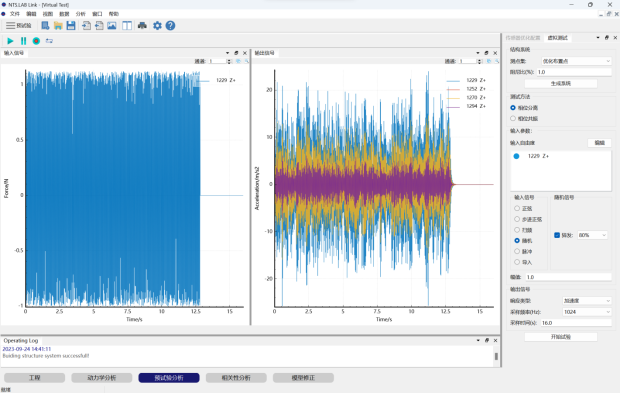Click the blue question mark help icon
This screenshot has height=393, width=620.
tap(170, 26)
